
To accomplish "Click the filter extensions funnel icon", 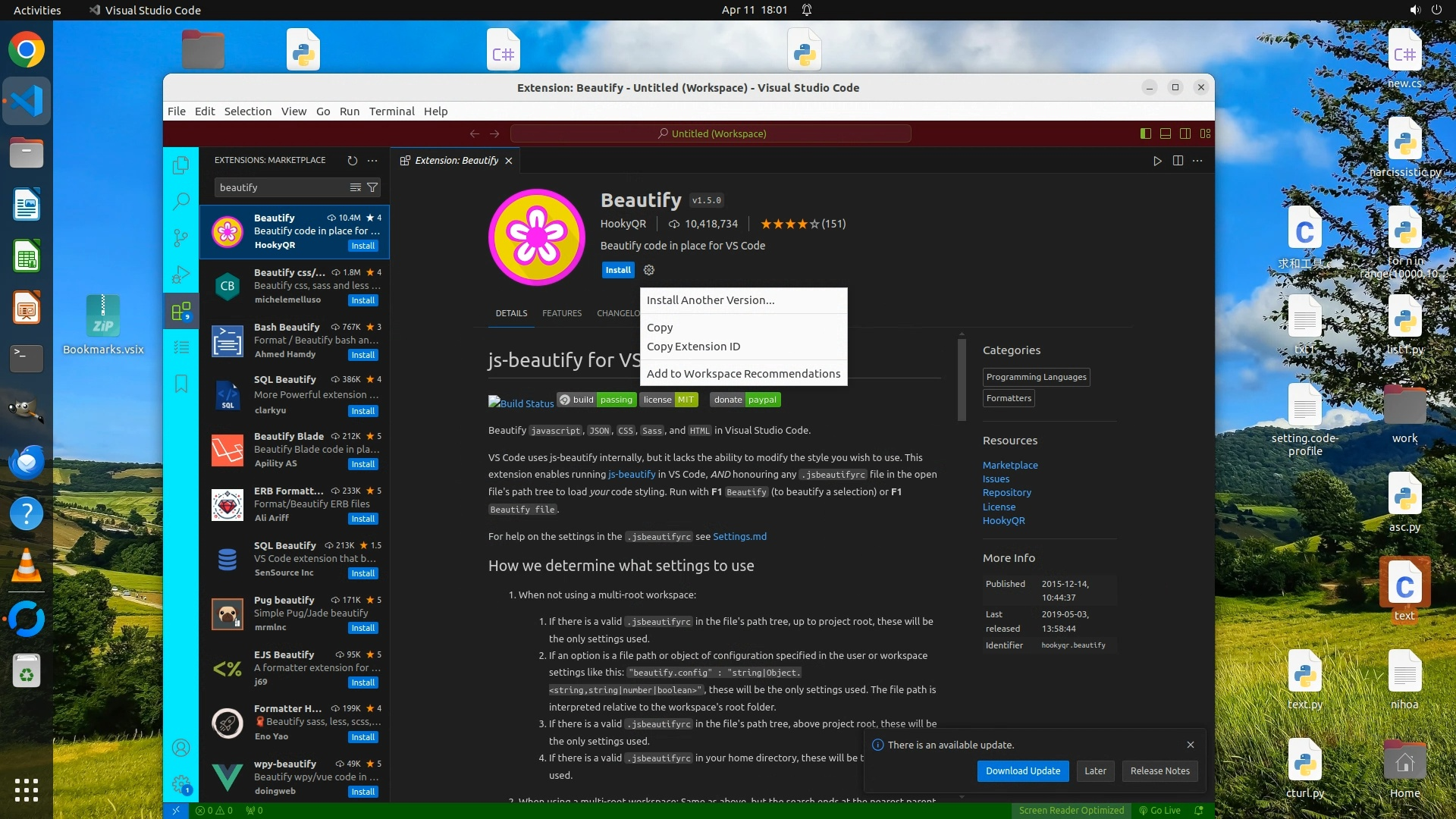I will [372, 187].
